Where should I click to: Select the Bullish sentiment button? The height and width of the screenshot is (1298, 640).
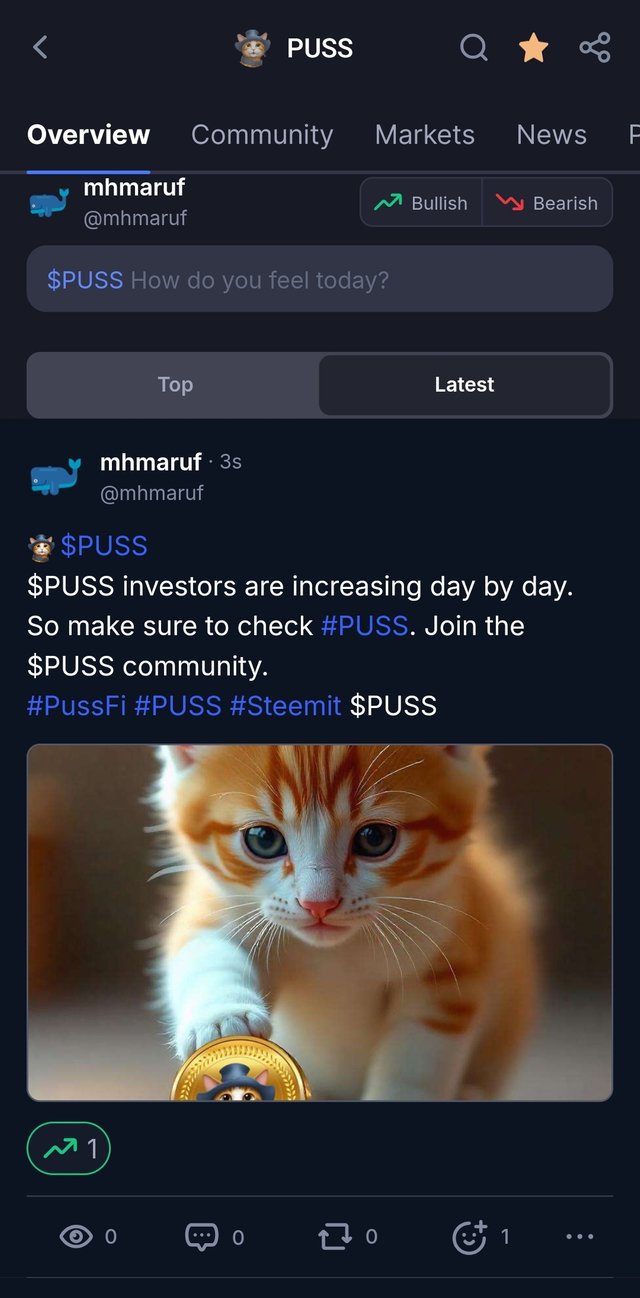(421, 203)
